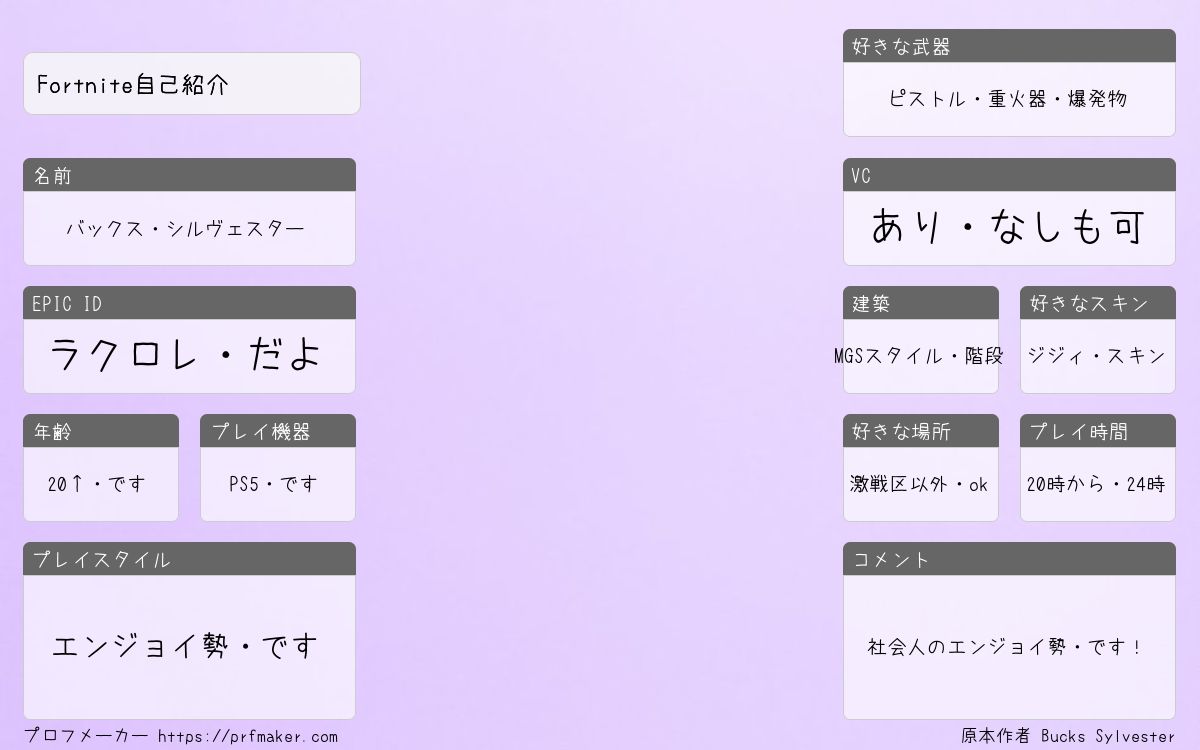Select the comment text 社会人のエンジョイ勢・です!
1200x750 pixels.
(1006, 647)
